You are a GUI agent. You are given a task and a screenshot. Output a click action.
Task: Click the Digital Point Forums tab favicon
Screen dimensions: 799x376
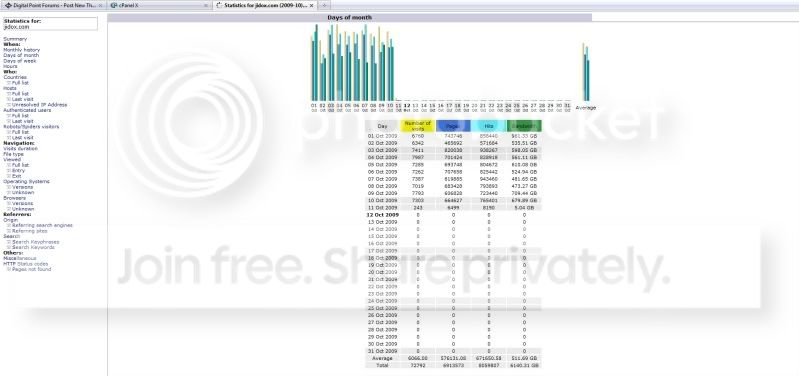(x=8, y=5)
